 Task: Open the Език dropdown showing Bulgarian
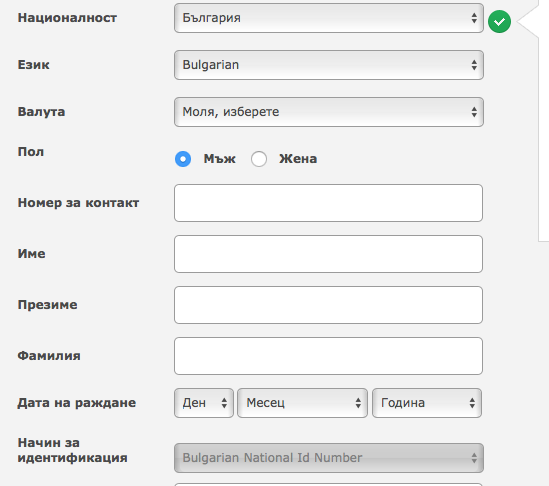(329, 65)
